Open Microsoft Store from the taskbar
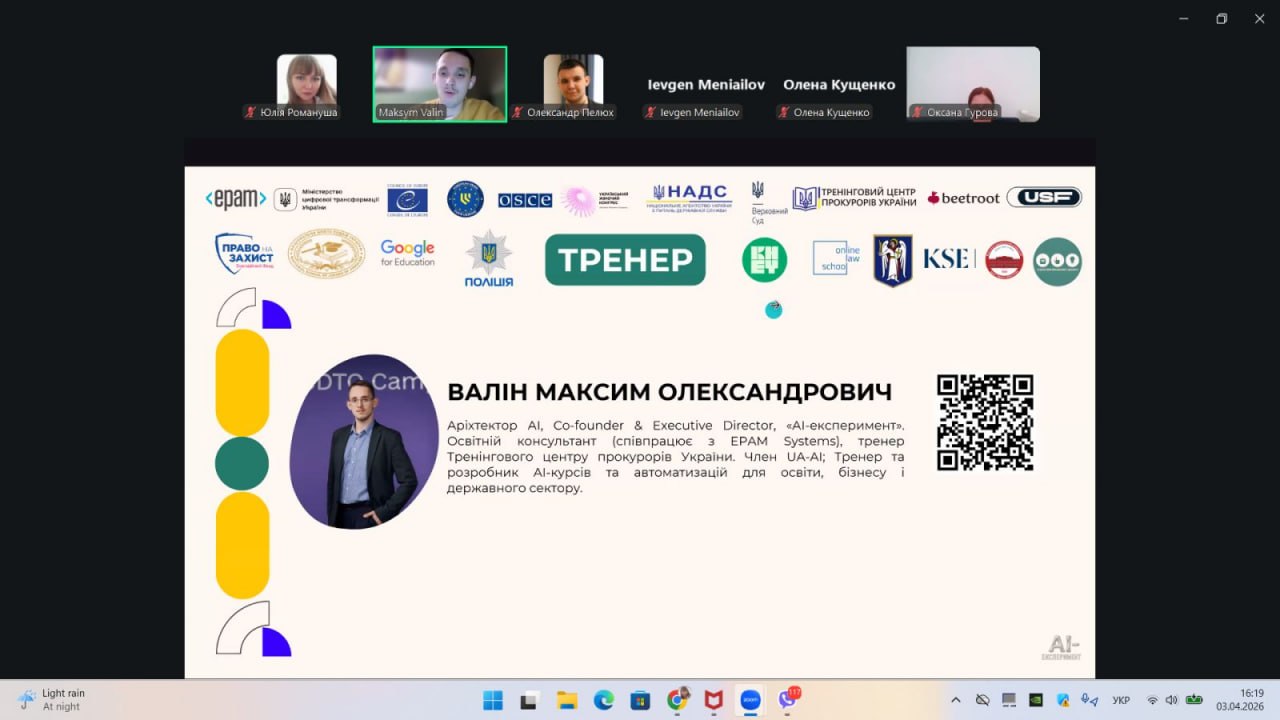 pyautogui.click(x=640, y=700)
